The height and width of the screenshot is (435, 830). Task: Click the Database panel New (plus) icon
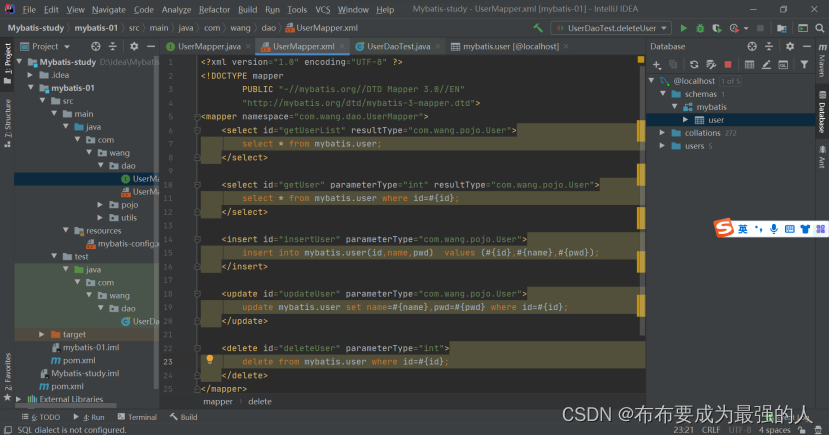[657, 65]
